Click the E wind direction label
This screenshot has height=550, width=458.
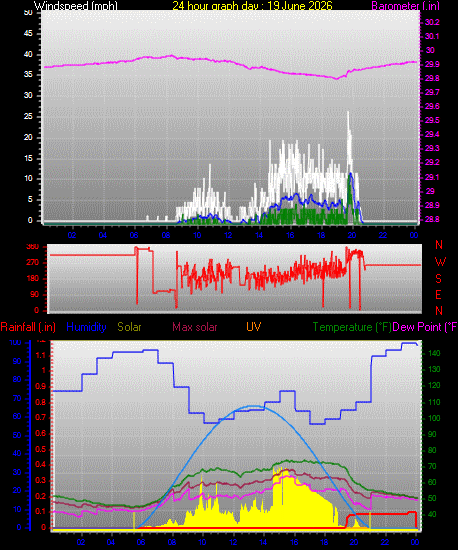tap(438, 295)
